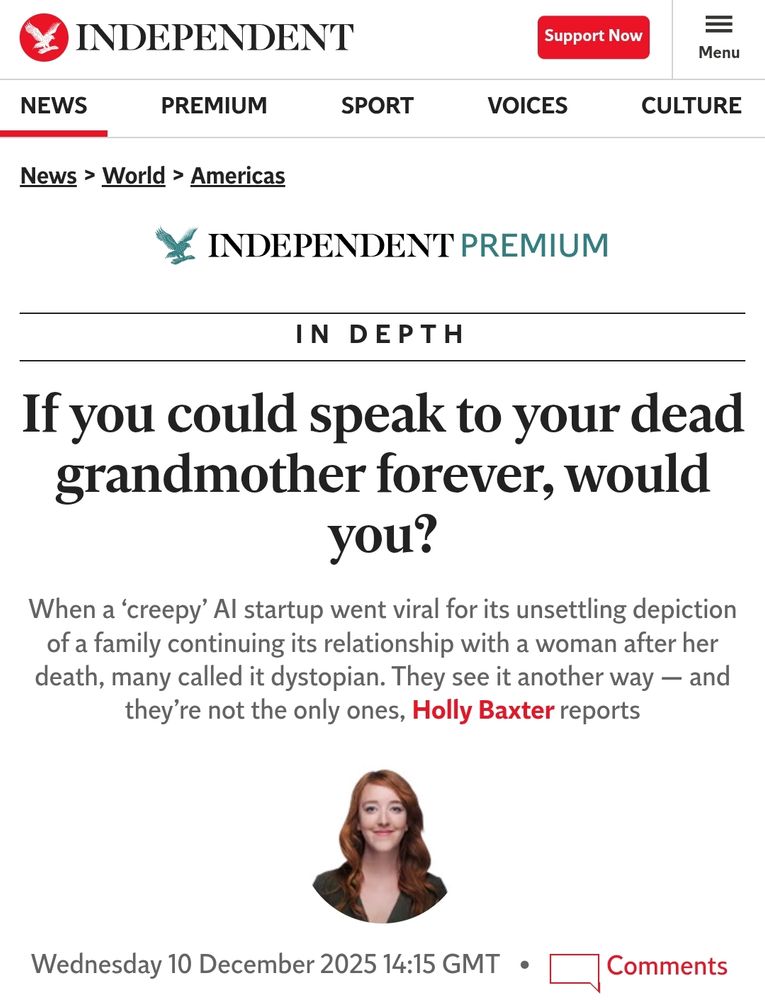
Task: Click the News breadcrumb link
Action: [x=47, y=175]
